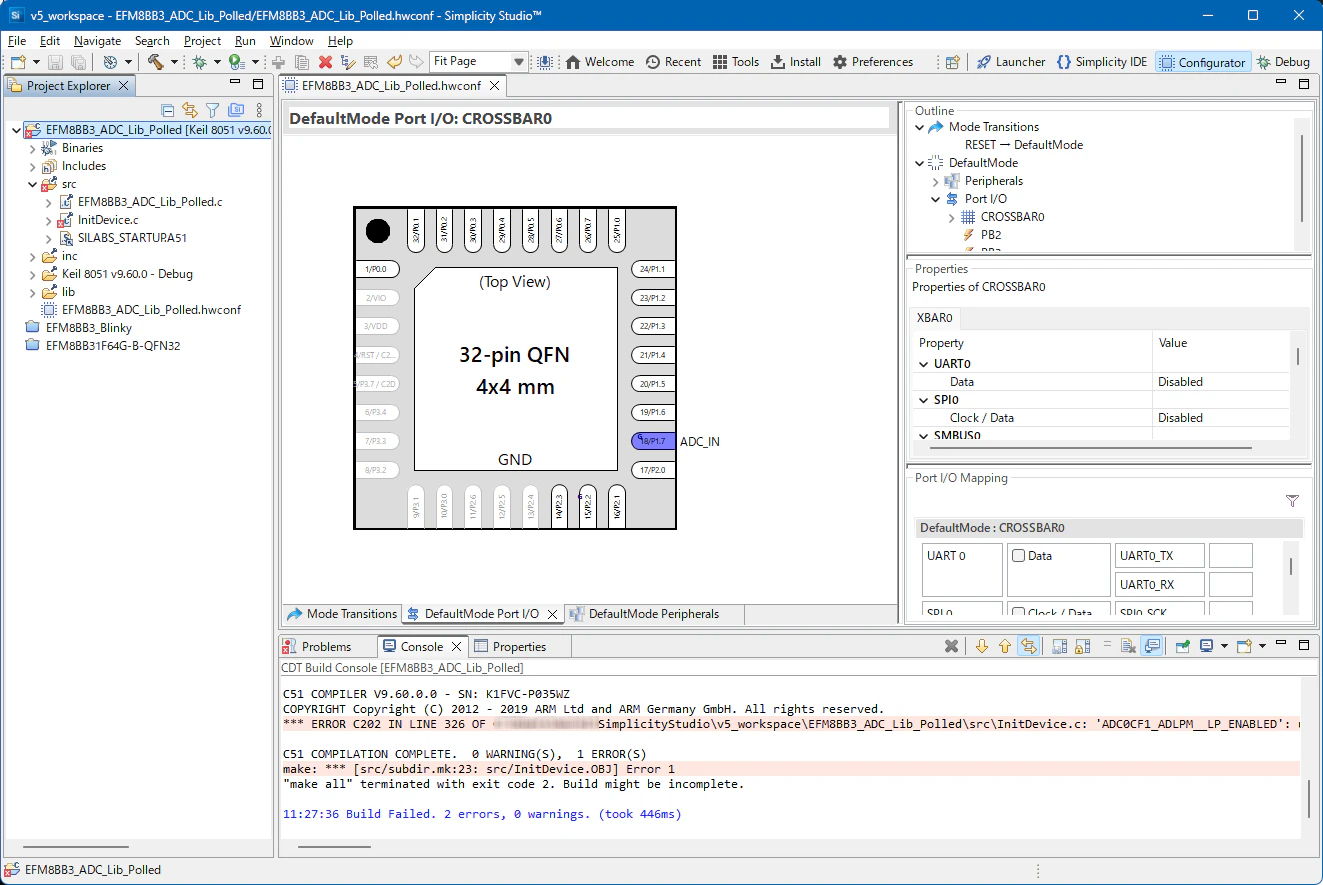Select the highlighted P1.7 ADC_IN pin

pyautogui.click(x=654, y=441)
